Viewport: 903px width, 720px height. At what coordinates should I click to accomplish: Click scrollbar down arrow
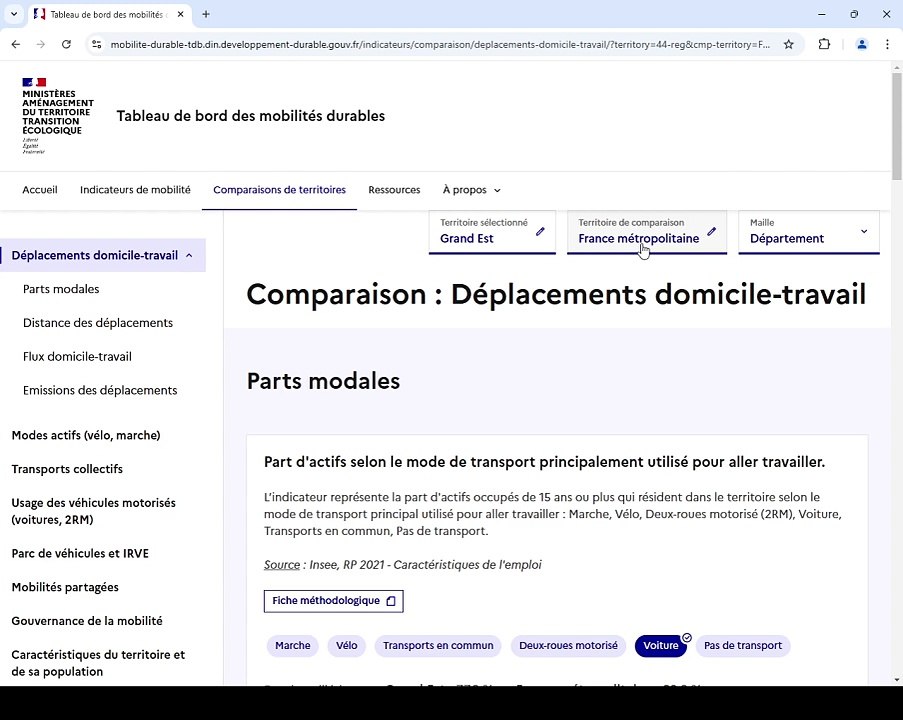click(x=897, y=680)
